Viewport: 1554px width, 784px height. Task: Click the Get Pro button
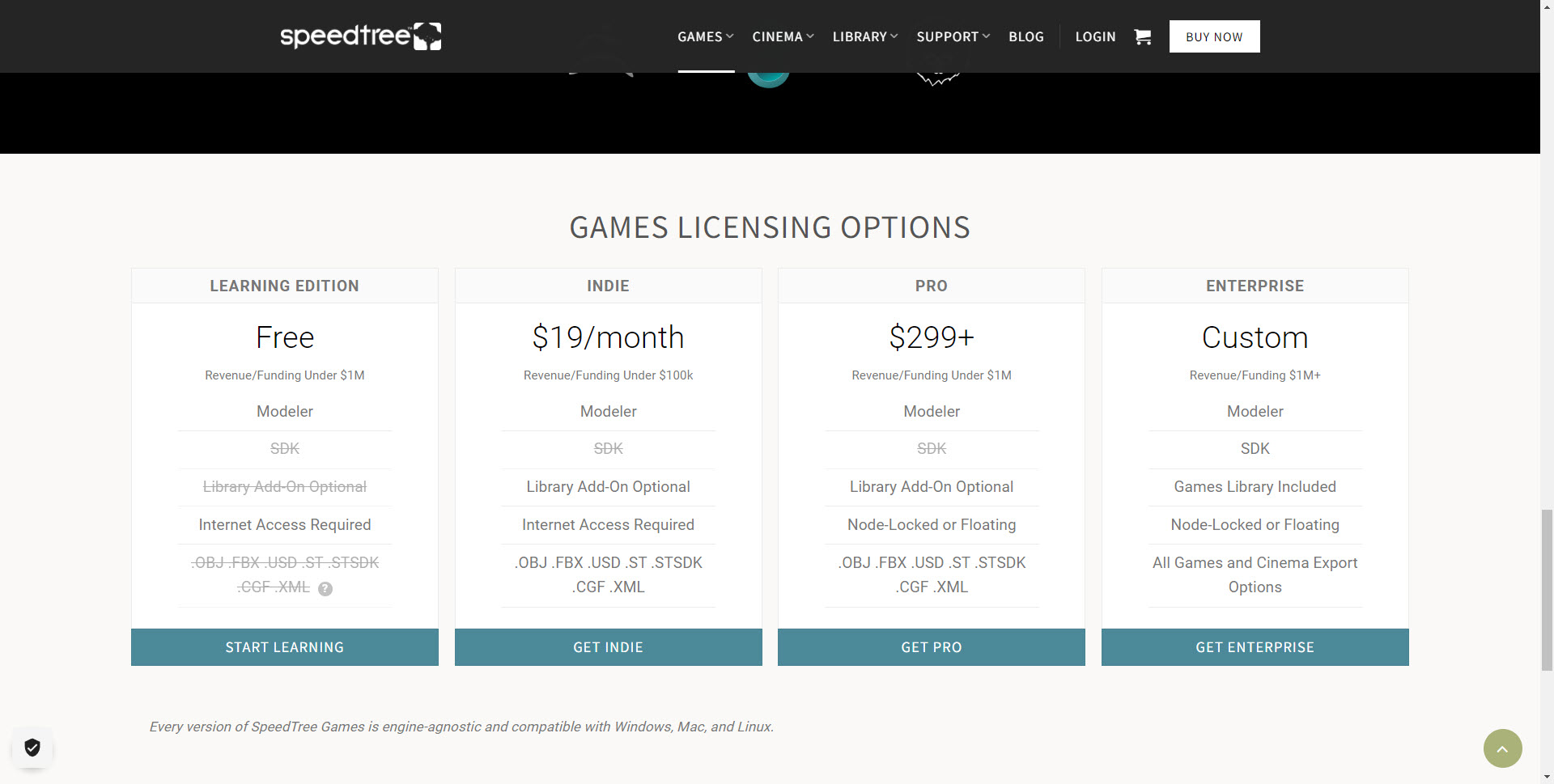pyautogui.click(x=932, y=647)
